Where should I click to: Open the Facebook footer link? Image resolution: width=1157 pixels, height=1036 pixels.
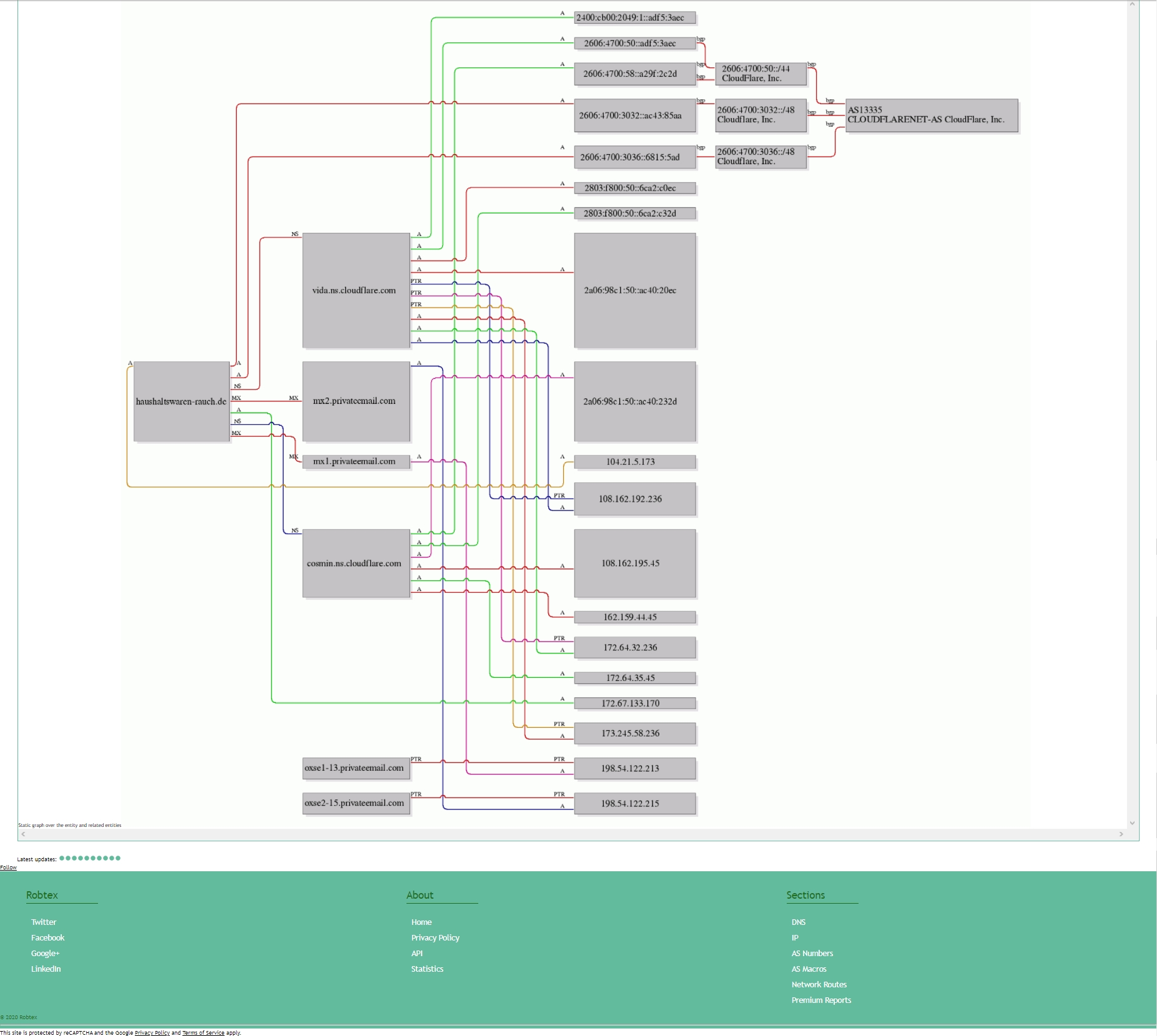tap(48, 937)
